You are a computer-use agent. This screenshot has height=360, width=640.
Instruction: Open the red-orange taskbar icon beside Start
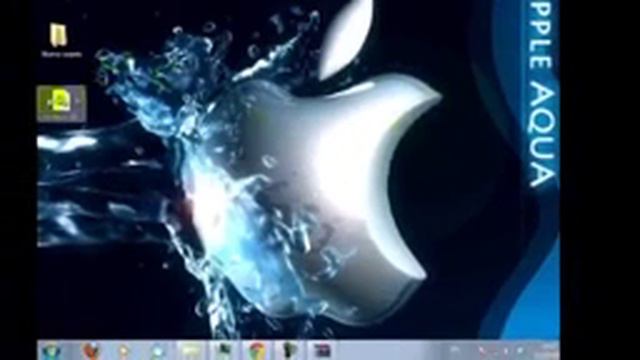point(91,351)
